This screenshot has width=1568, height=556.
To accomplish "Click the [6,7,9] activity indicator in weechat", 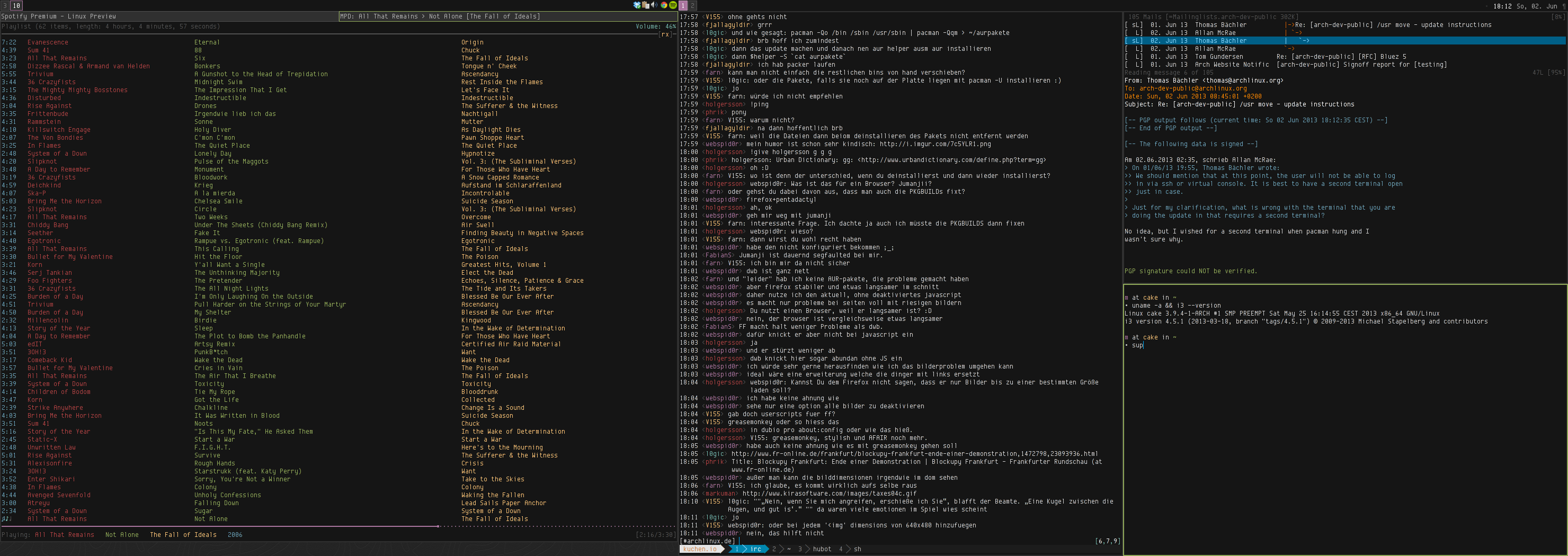I will (x=1107, y=541).
